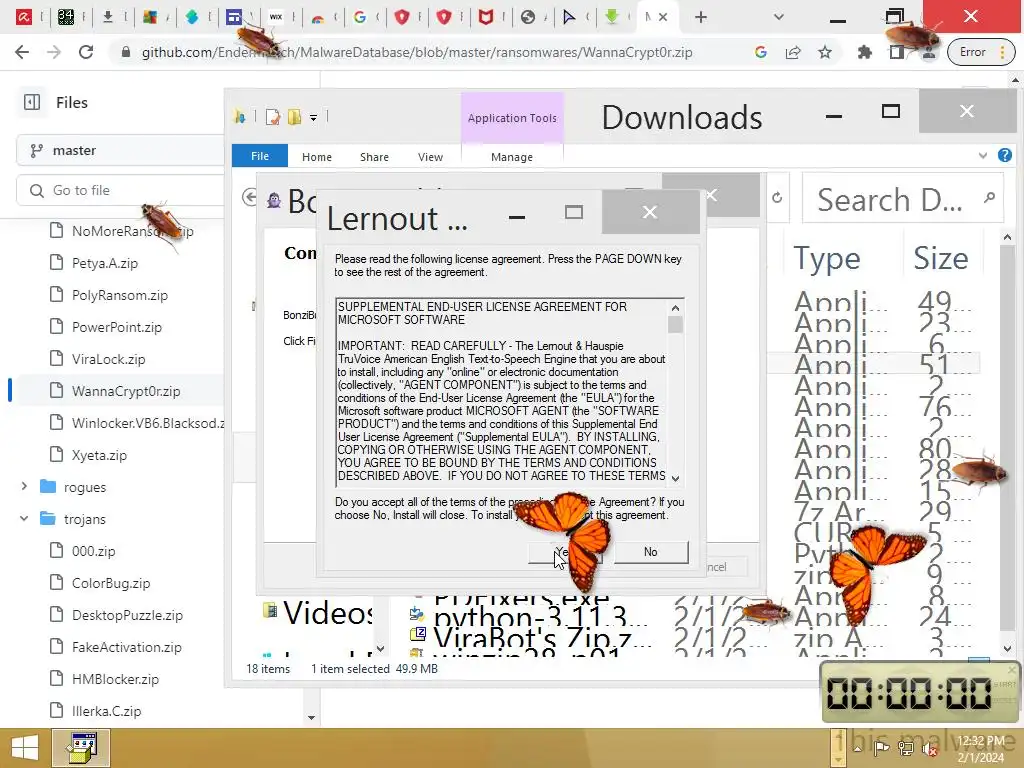
Task: Open PolyRansom.zip in the file tree
Action: pyautogui.click(x=120, y=295)
